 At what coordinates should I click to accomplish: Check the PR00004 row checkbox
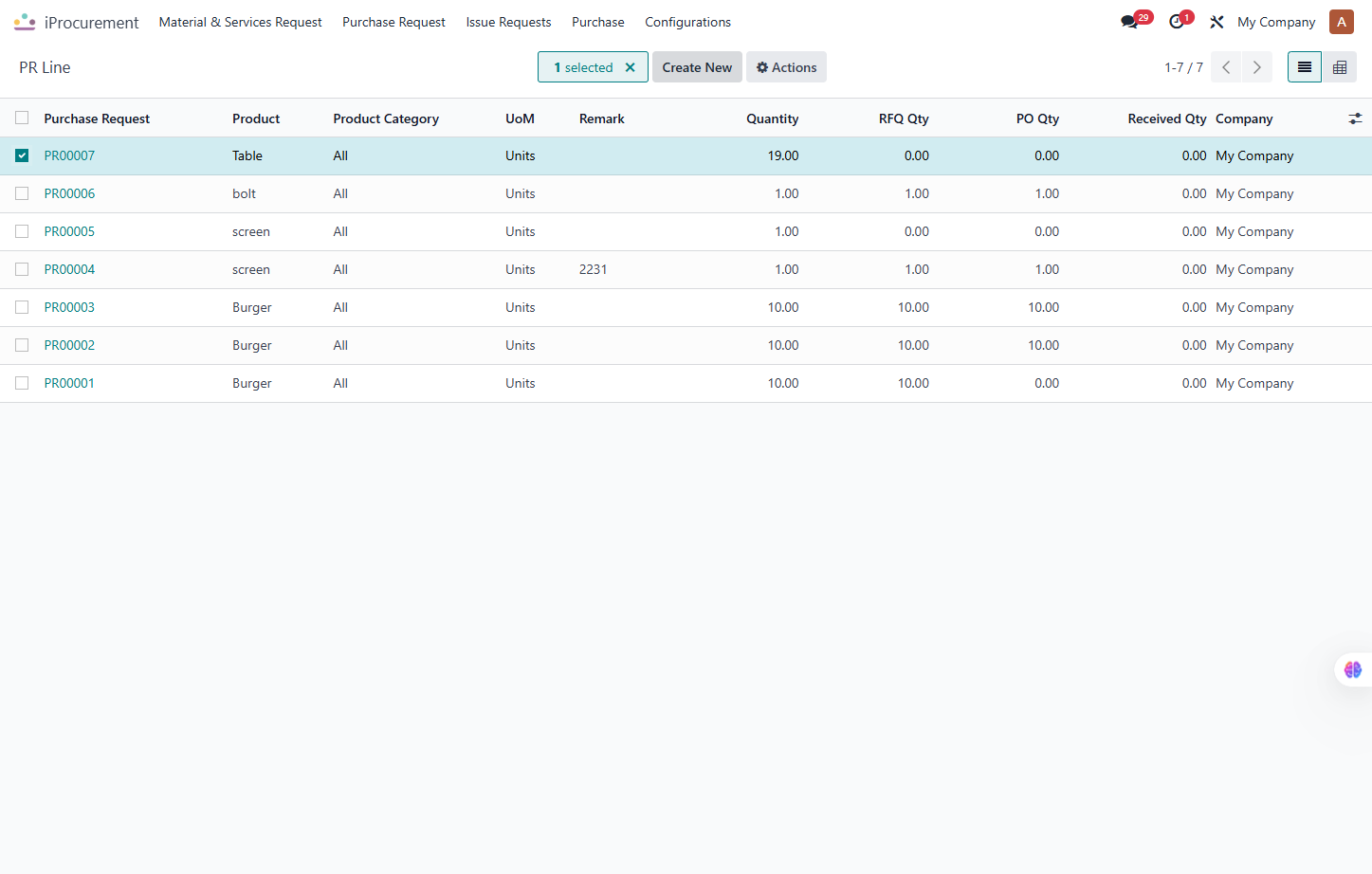[22, 269]
